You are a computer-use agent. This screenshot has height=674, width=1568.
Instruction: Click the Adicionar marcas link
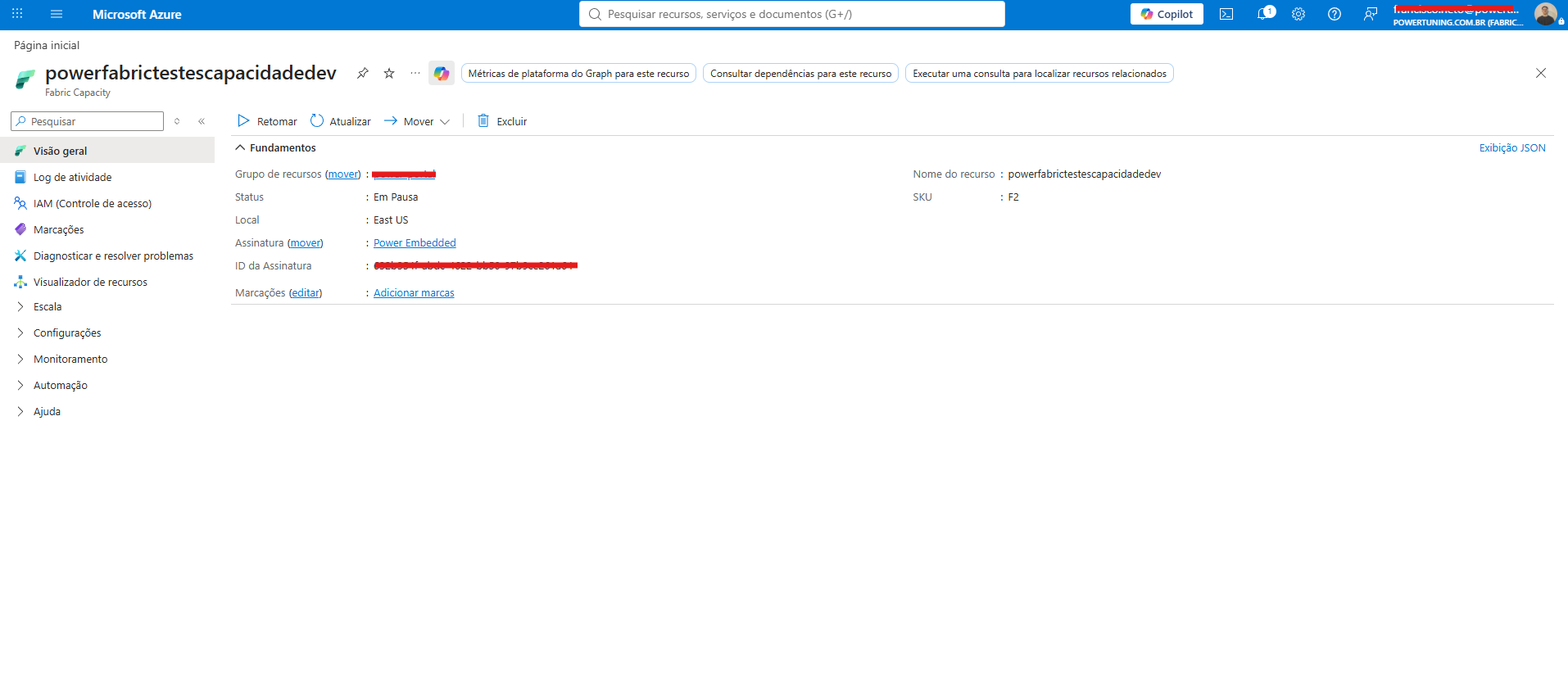point(414,293)
